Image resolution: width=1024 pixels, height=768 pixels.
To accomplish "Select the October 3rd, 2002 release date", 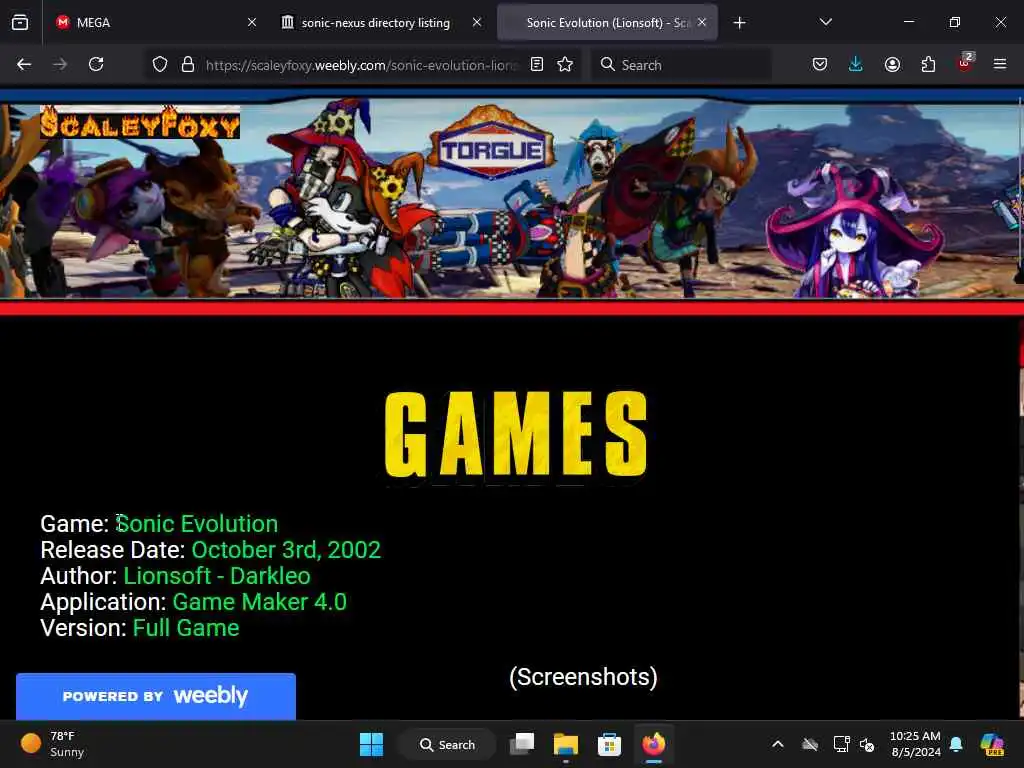I will tap(286, 550).
